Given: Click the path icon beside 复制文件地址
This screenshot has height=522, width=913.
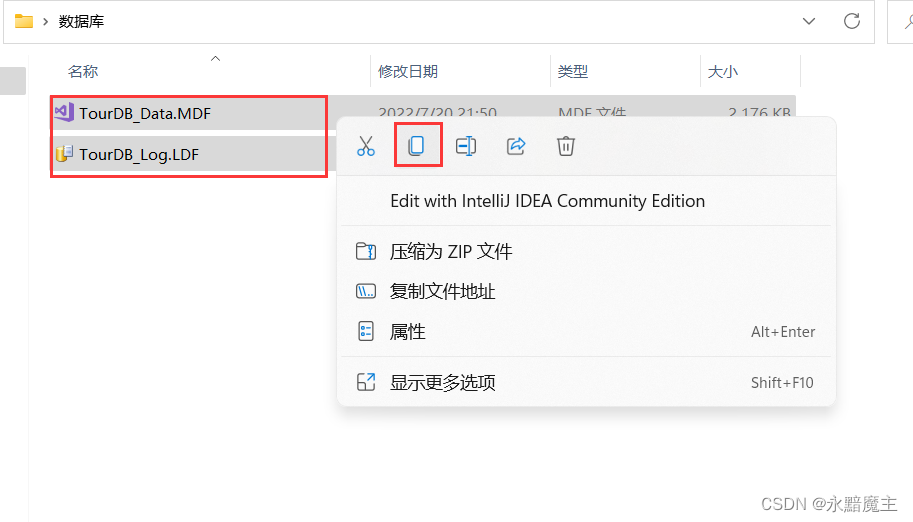Looking at the screenshot, I should pos(366,291).
